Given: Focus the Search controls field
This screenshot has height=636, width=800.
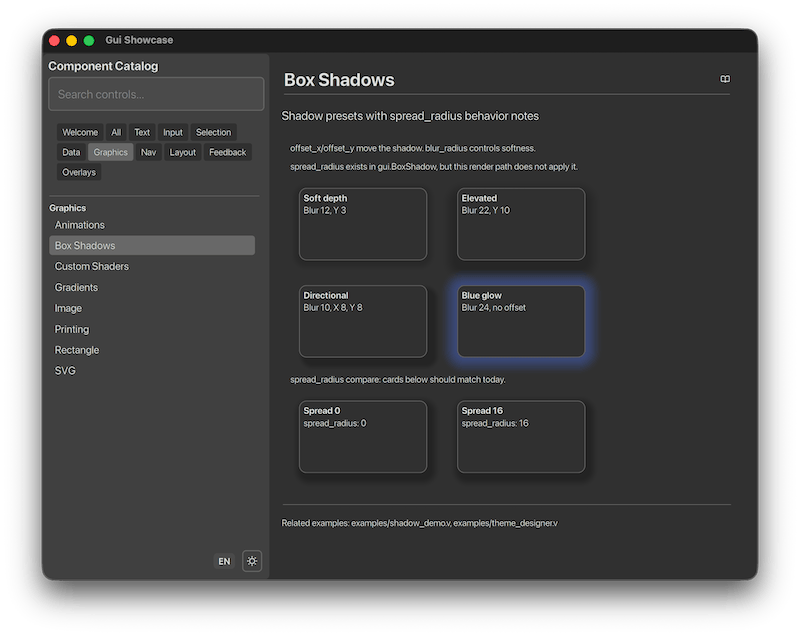Looking at the screenshot, I should coord(156,94).
